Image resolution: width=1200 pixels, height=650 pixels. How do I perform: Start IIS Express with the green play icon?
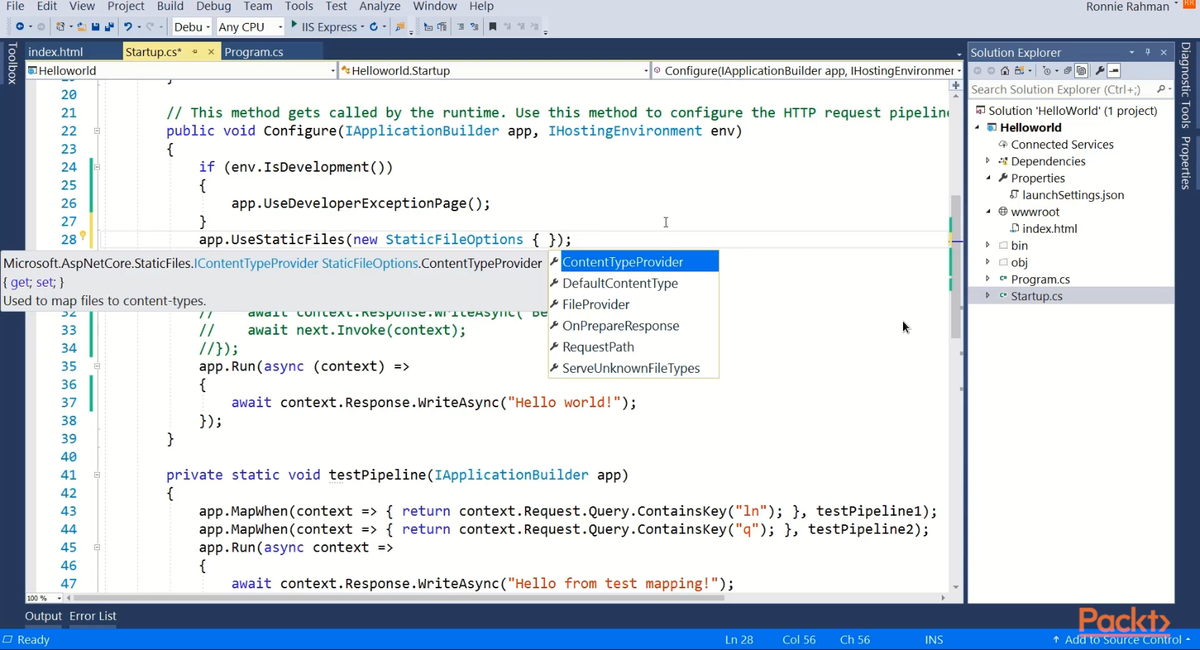[x=294, y=25]
